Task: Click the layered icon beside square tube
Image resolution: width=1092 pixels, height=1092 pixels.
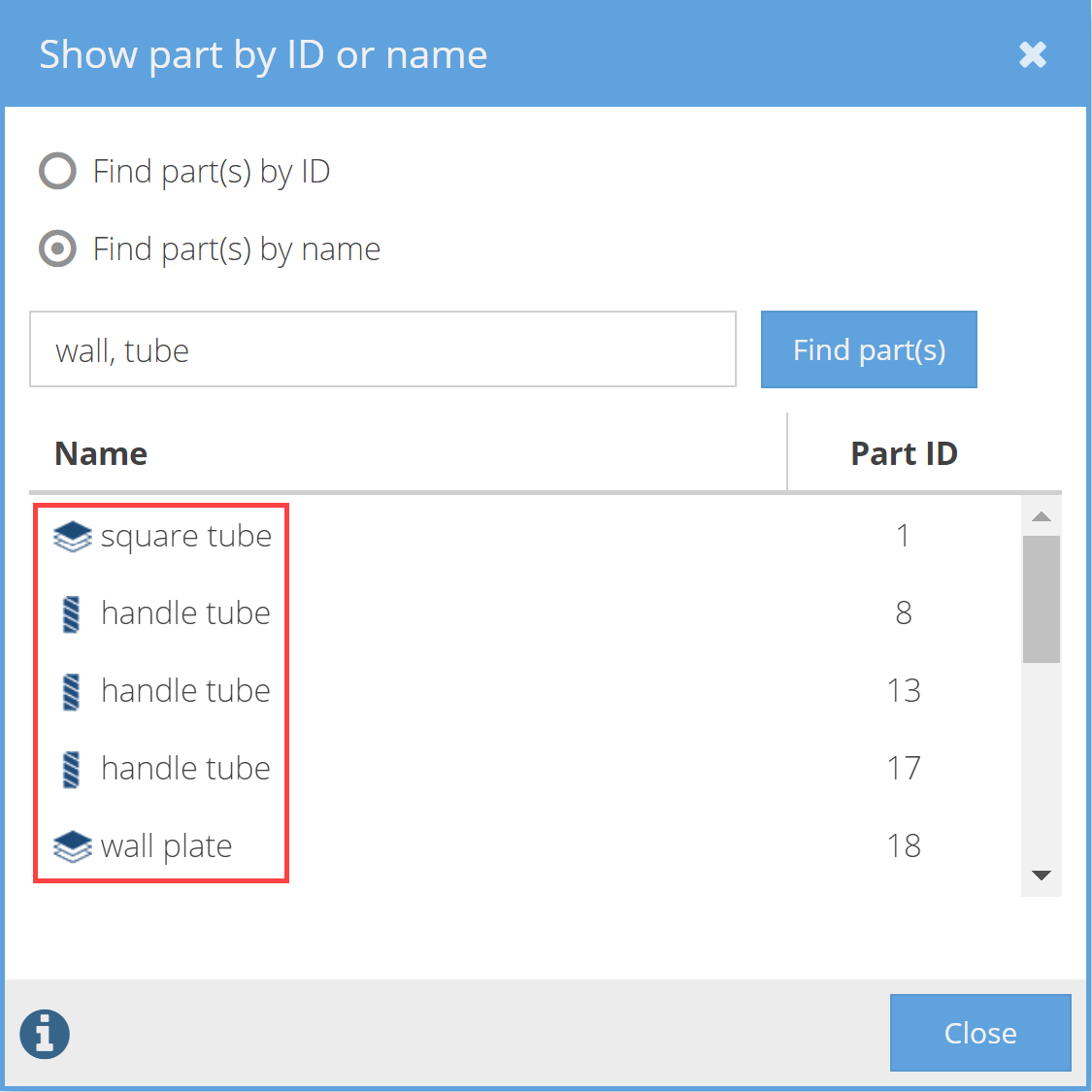Action: 72,536
